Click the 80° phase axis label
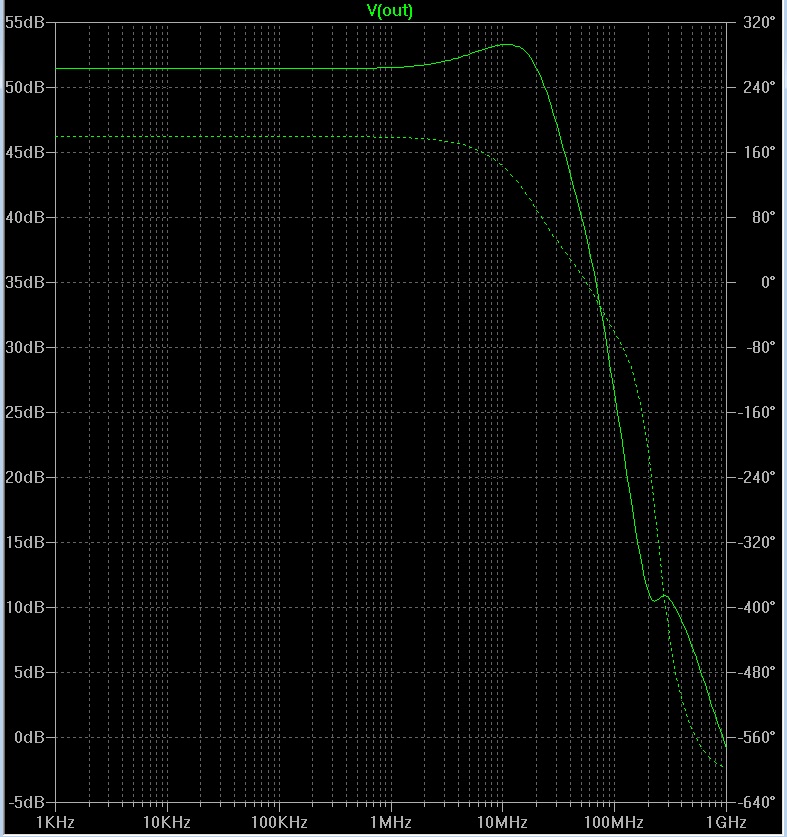787x837 pixels. coord(764,217)
